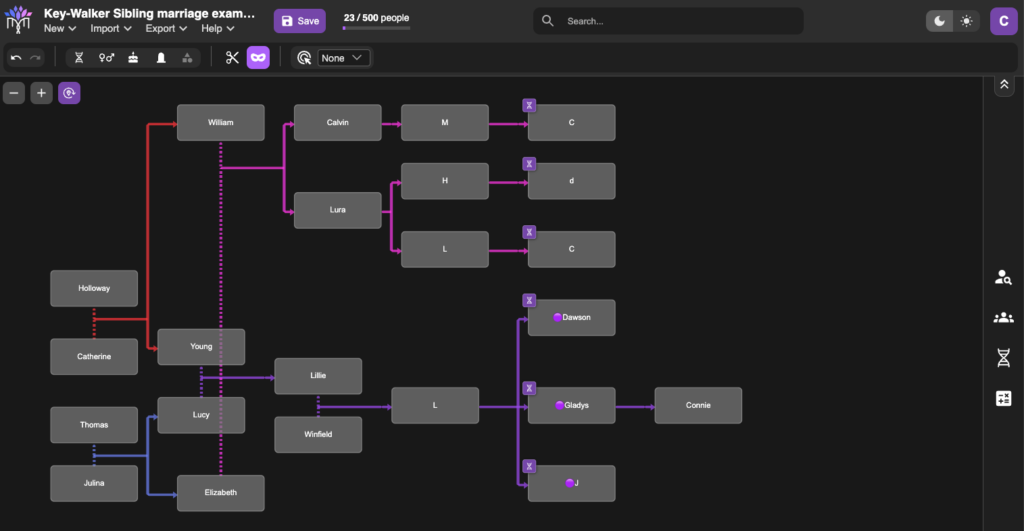Toggle the tombstone death display option
This screenshot has width=1024, height=531.
pyautogui.click(x=161, y=58)
